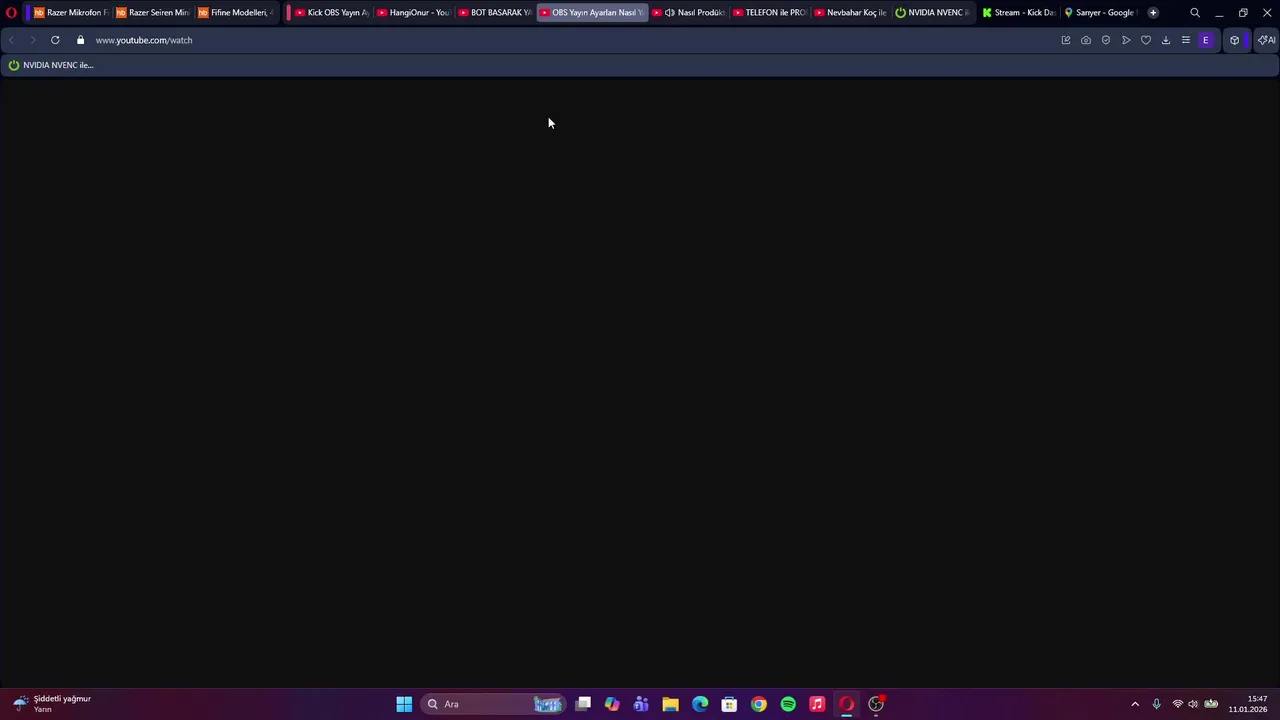The image size is (1280, 720).
Task: Switch to the HangiOnur YouTube tab
Action: click(413, 13)
